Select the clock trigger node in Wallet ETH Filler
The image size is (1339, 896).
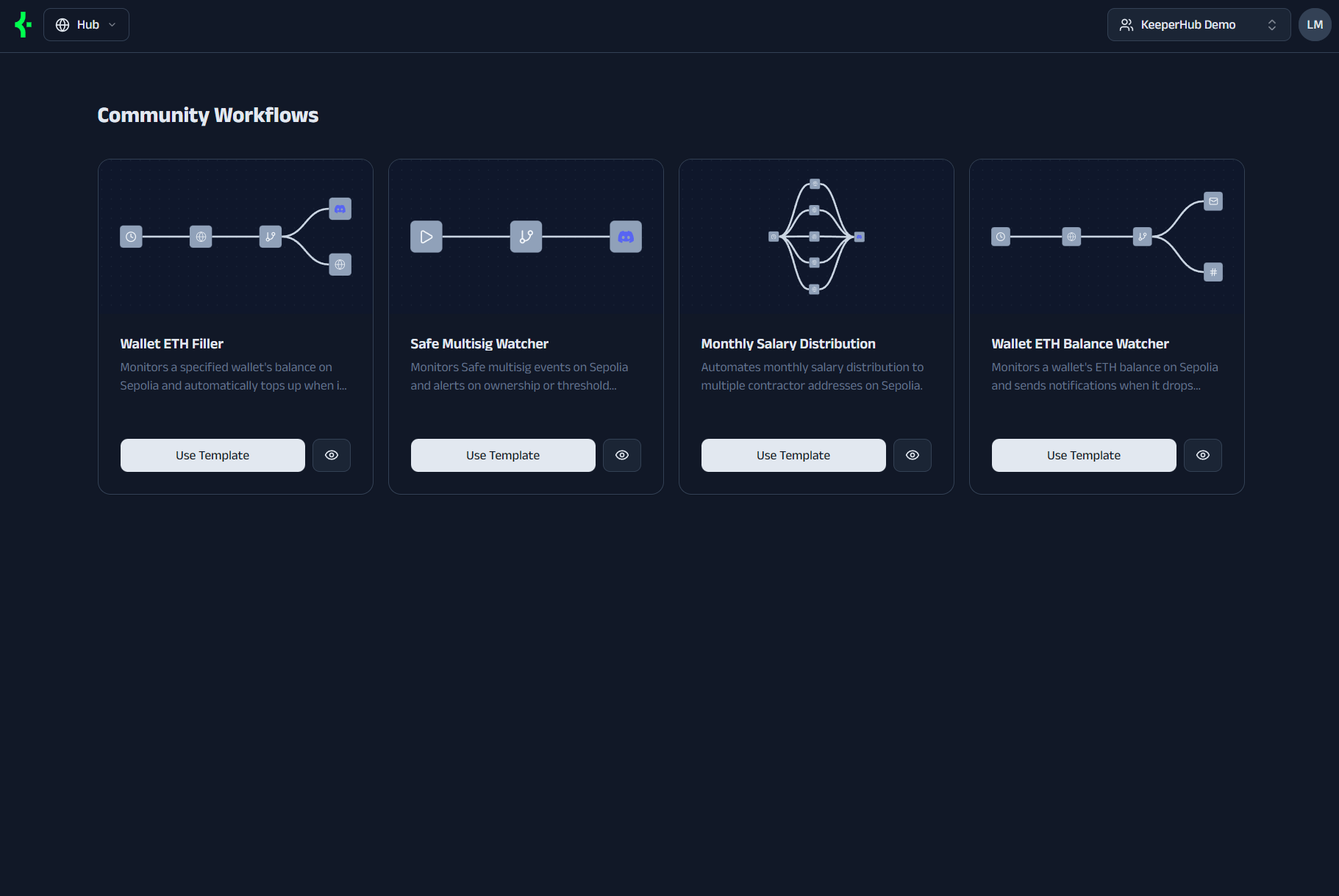(x=131, y=236)
